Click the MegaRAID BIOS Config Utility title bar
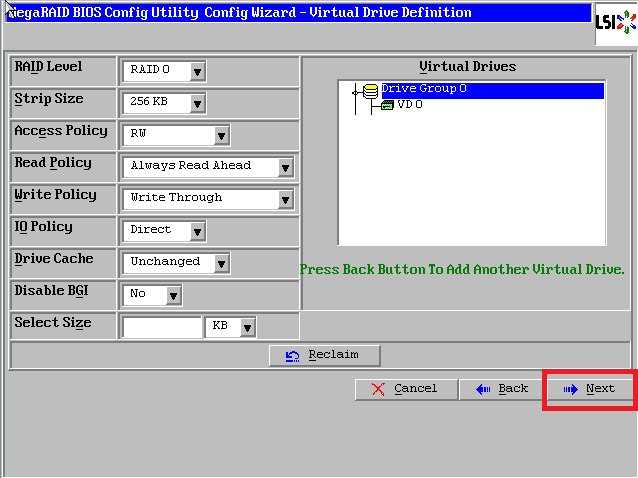Image resolution: width=638 pixels, height=478 pixels. pyautogui.click(x=298, y=13)
